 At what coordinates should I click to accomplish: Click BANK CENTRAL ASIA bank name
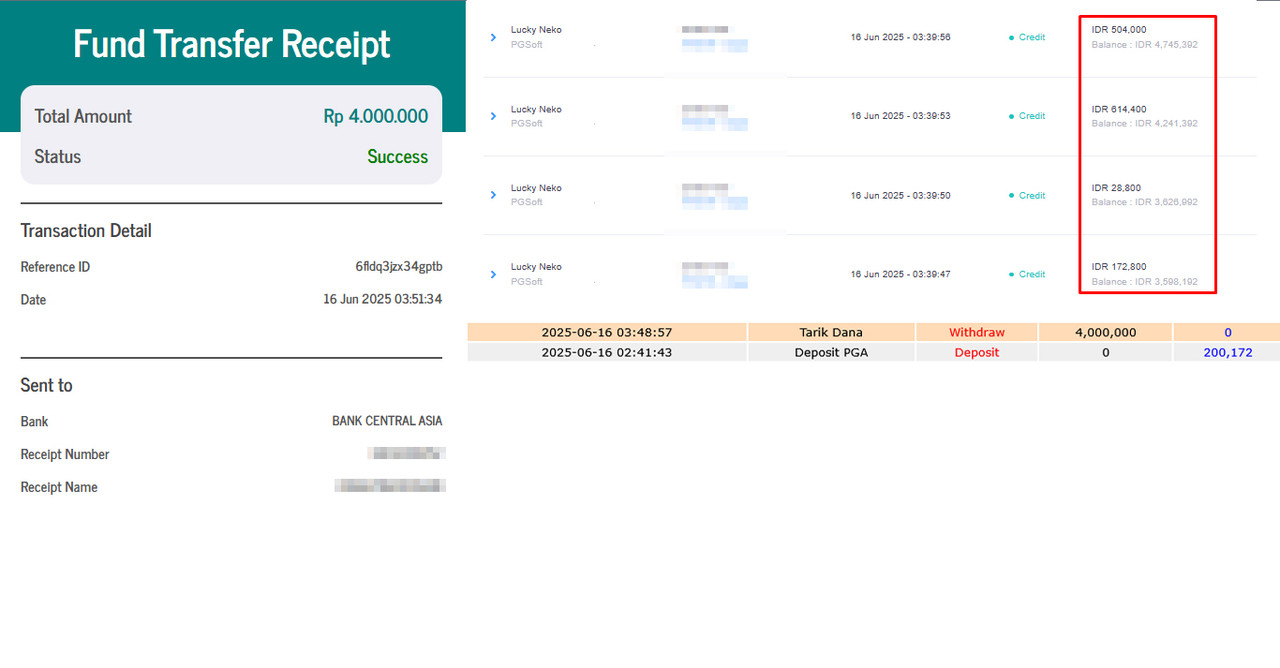[x=387, y=421]
